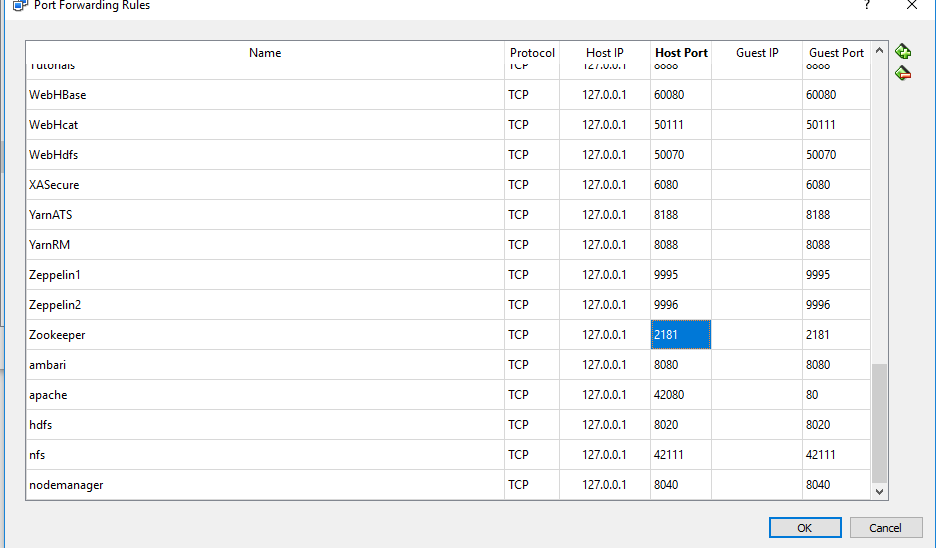Image resolution: width=936 pixels, height=548 pixels.
Task: Add a new port forwarding rule
Action: click(903, 51)
